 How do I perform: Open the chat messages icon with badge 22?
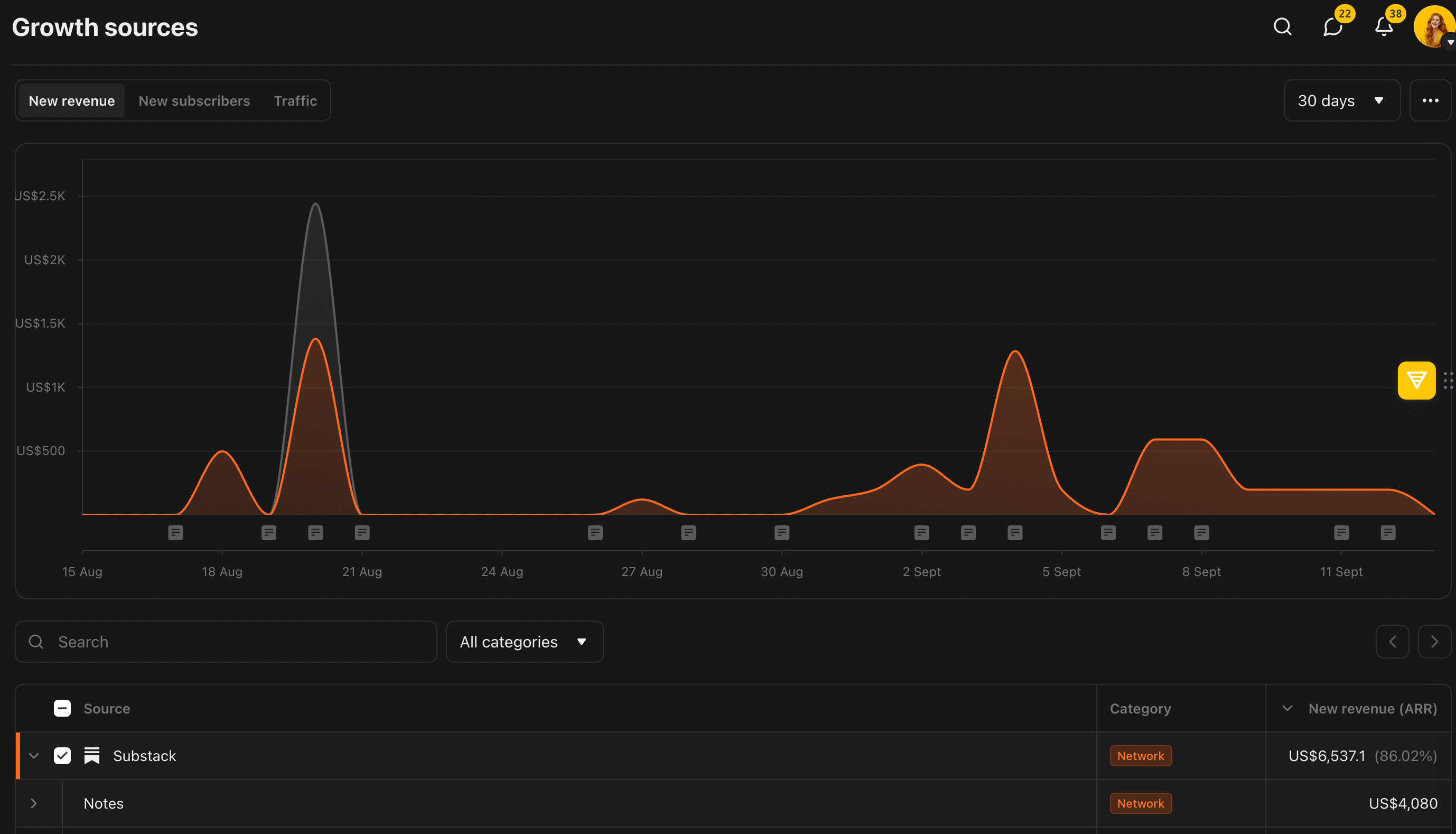click(1332, 27)
